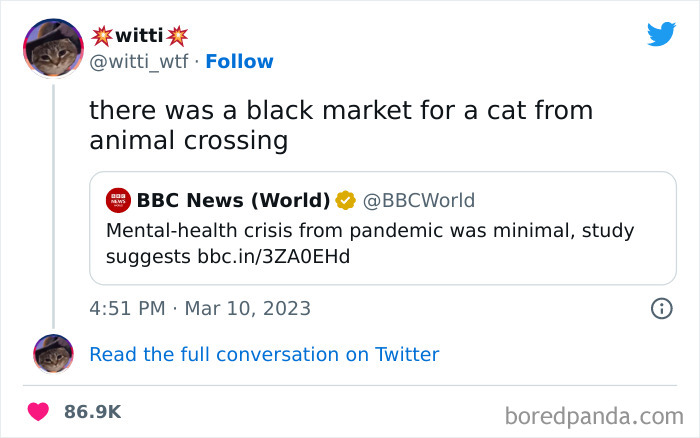Open the tweet info circle icon

click(661, 308)
